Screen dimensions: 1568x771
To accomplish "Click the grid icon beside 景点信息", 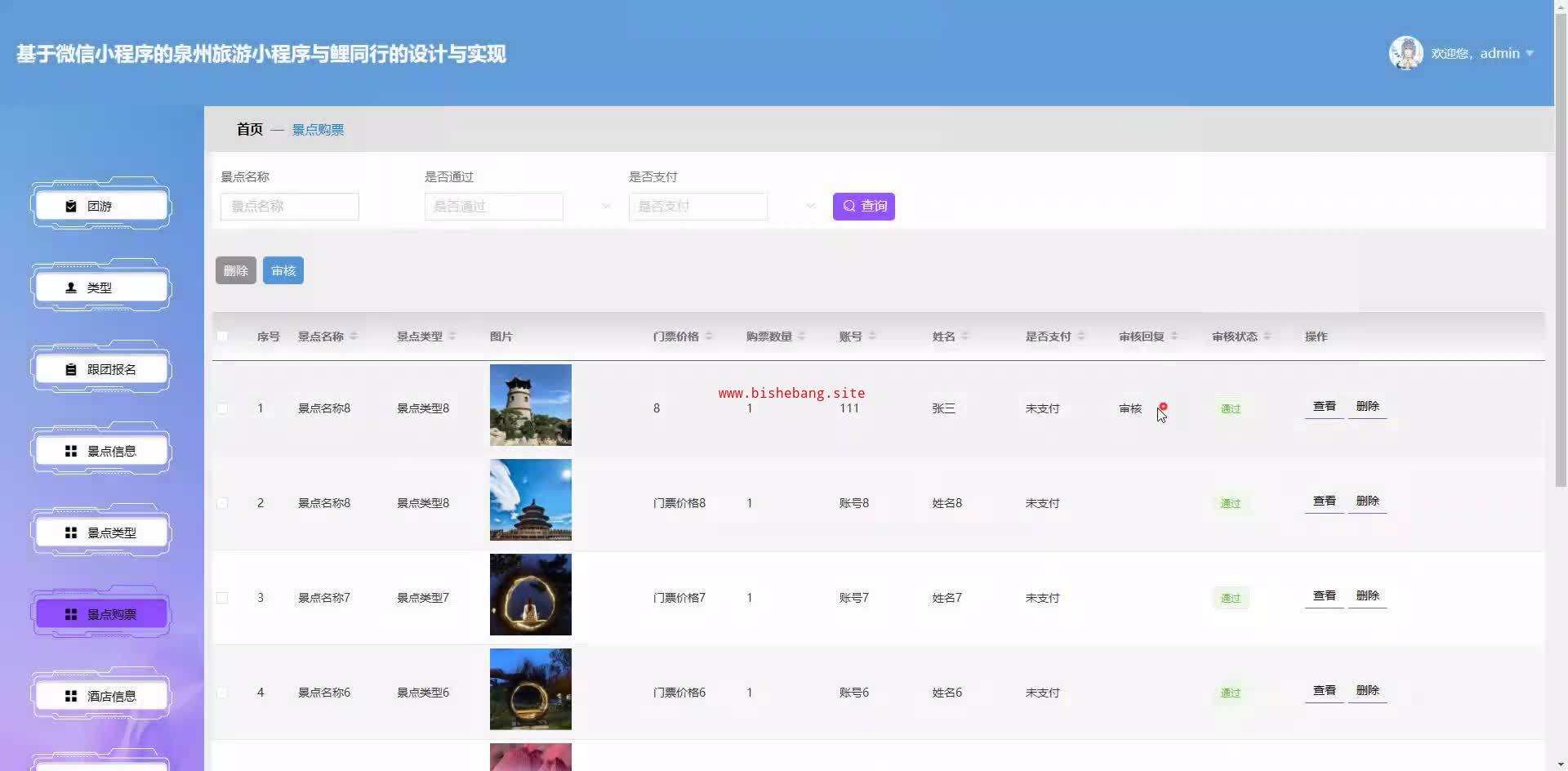I will (71, 452).
